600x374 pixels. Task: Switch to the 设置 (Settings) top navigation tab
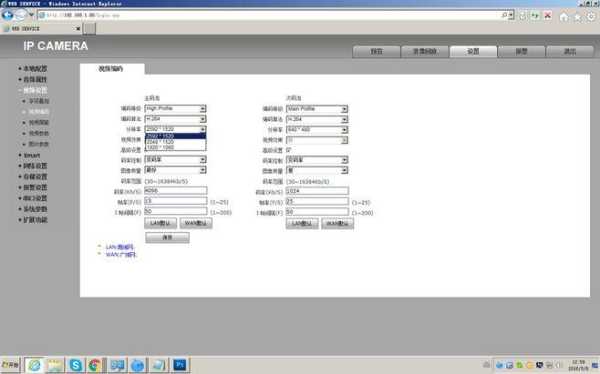473,51
